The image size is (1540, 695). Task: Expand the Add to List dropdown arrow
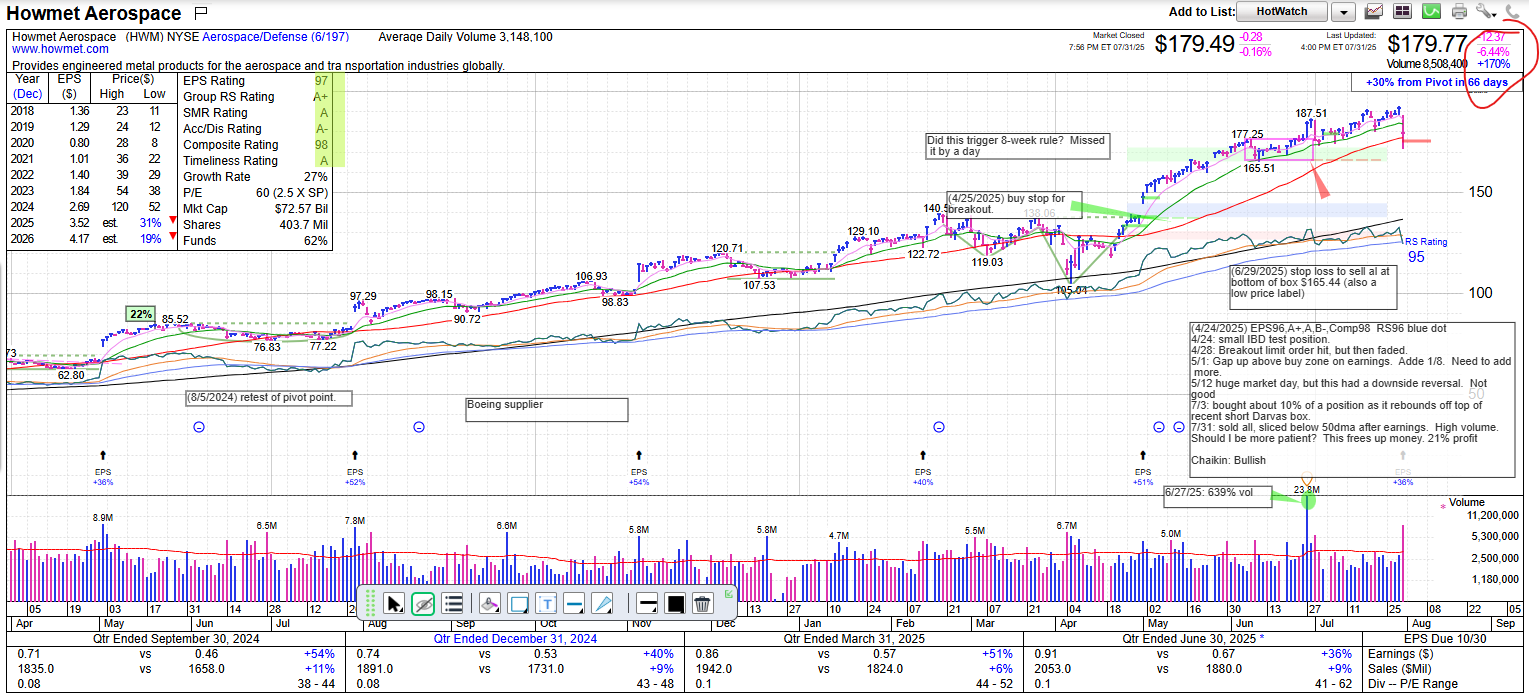pyautogui.click(x=1344, y=12)
